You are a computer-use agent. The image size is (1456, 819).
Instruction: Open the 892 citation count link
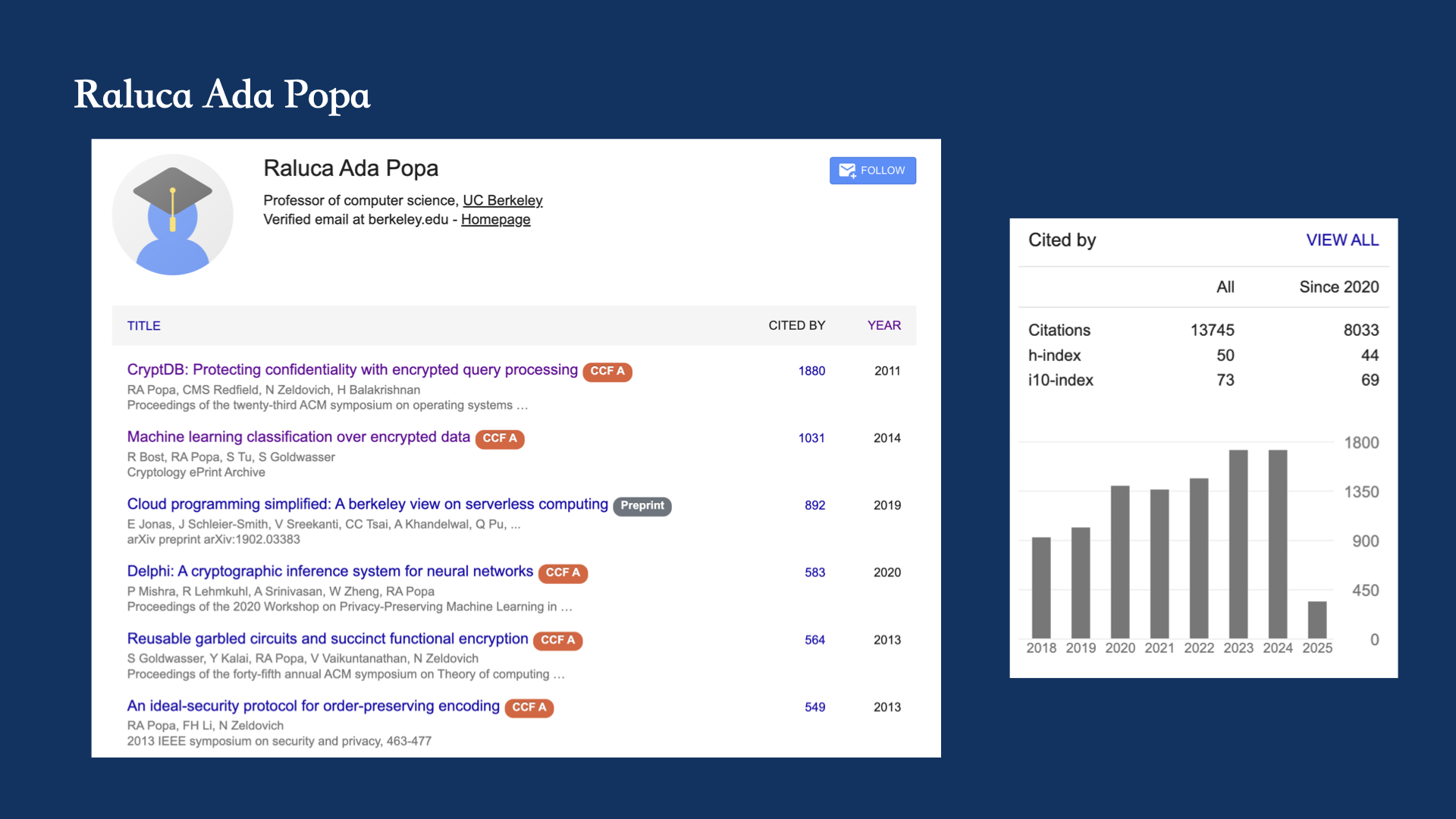(814, 505)
